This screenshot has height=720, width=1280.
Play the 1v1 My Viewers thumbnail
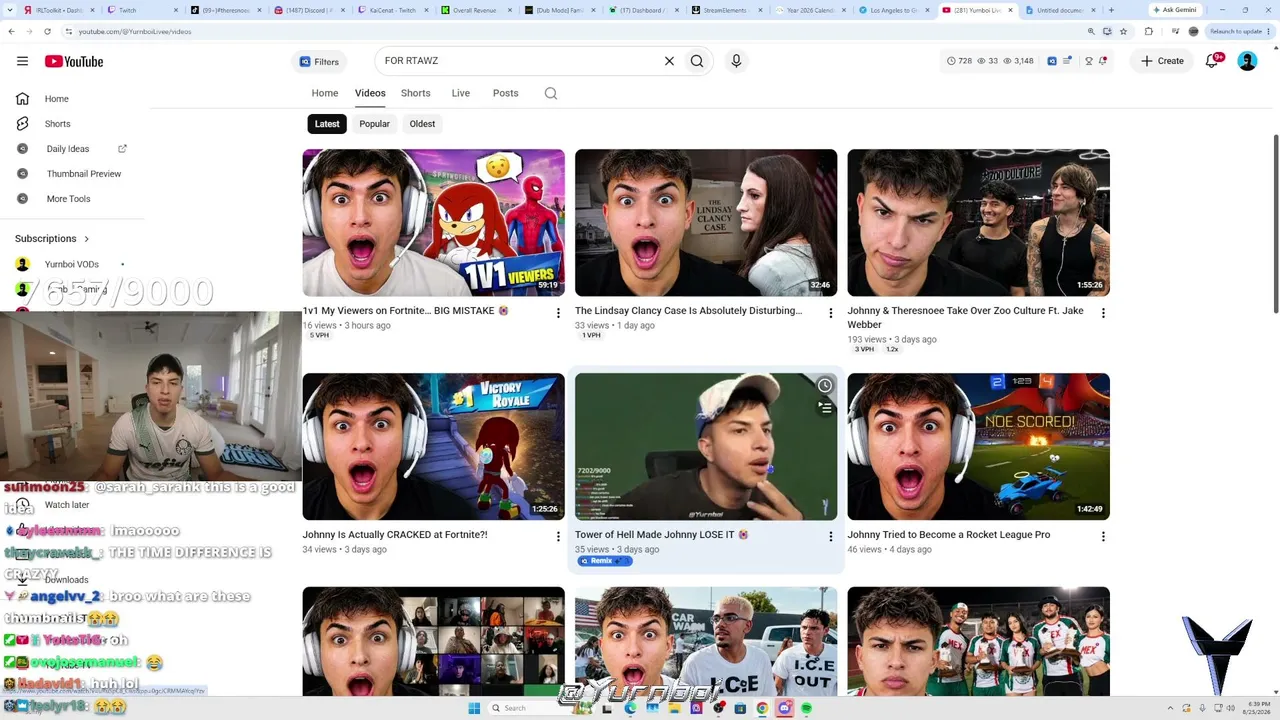point(434,223)
